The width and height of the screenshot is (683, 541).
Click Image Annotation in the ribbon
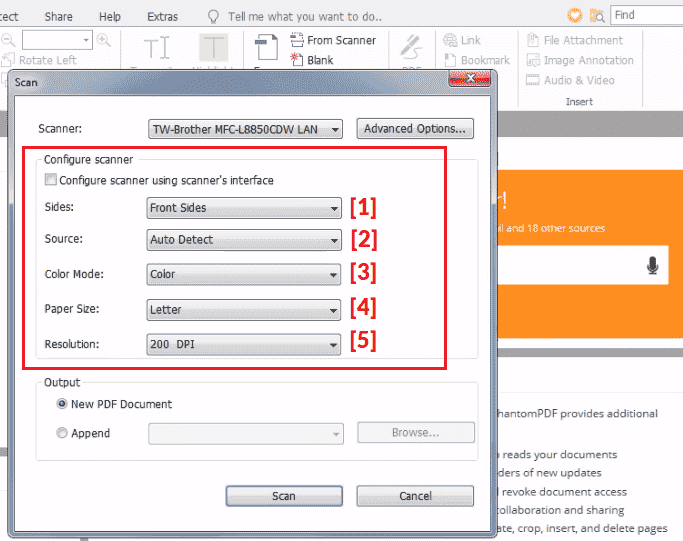click(x=580, y=60)
